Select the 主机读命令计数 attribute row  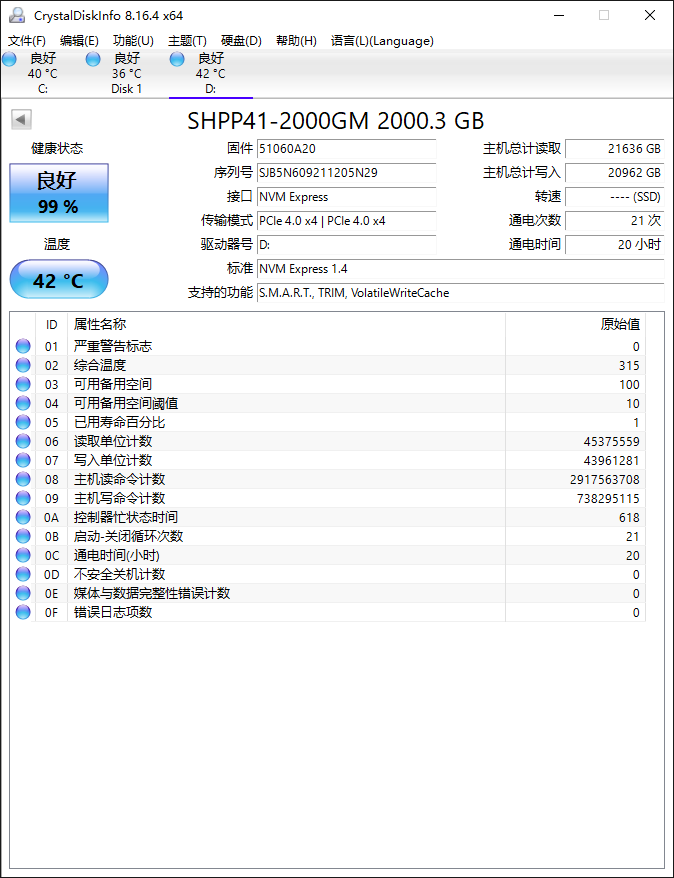328,480
